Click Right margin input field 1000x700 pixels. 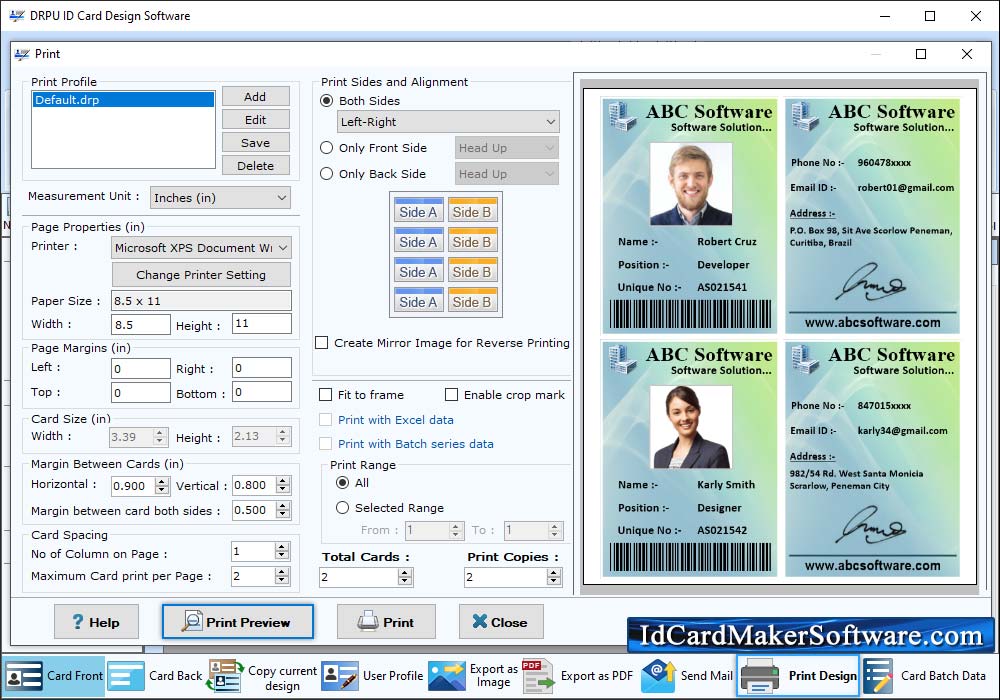coord(262,368)
